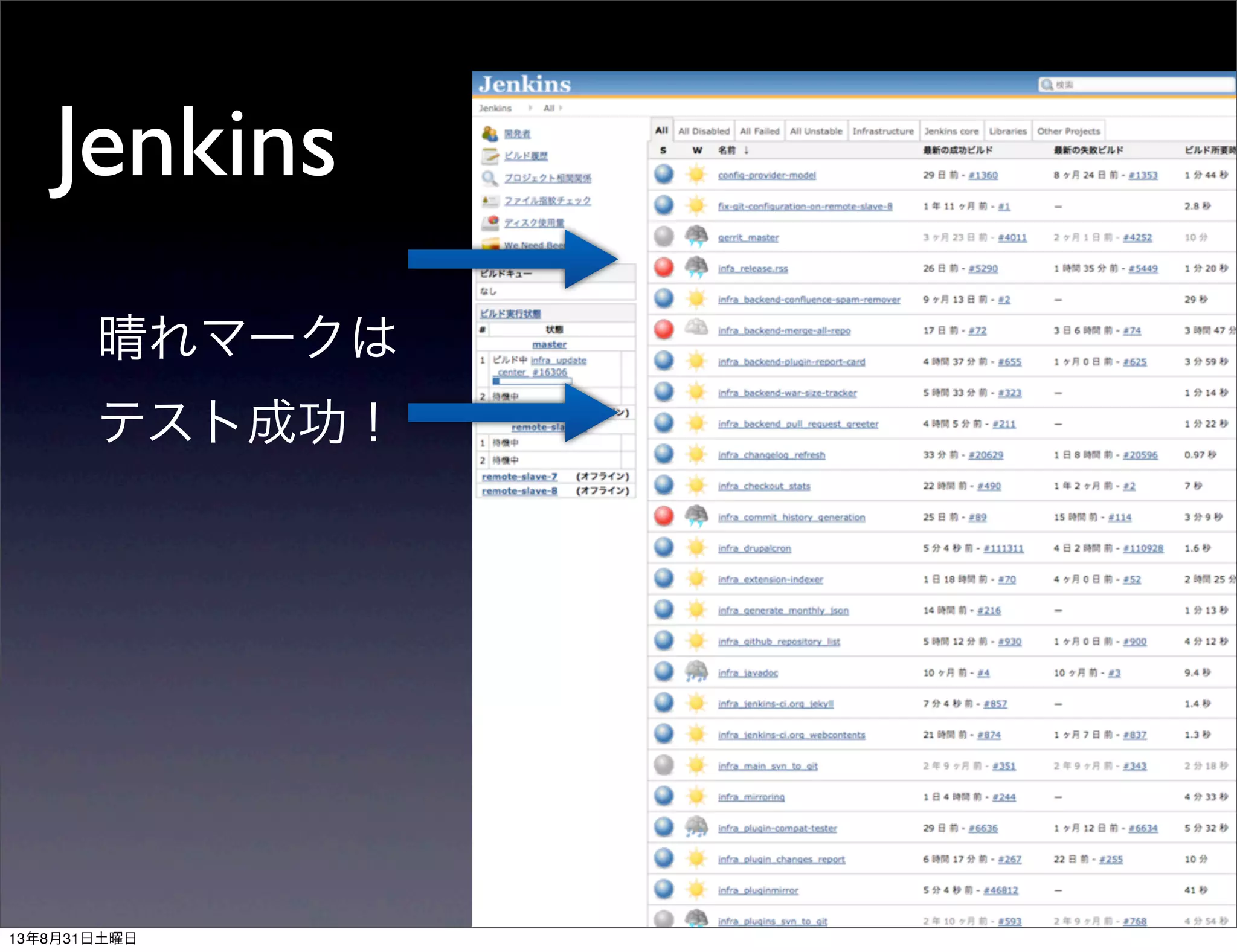This screenshot has height=952, width=1237.
Task: Open the ビルド実行状態 executor status link
Action: pos(510,314)
